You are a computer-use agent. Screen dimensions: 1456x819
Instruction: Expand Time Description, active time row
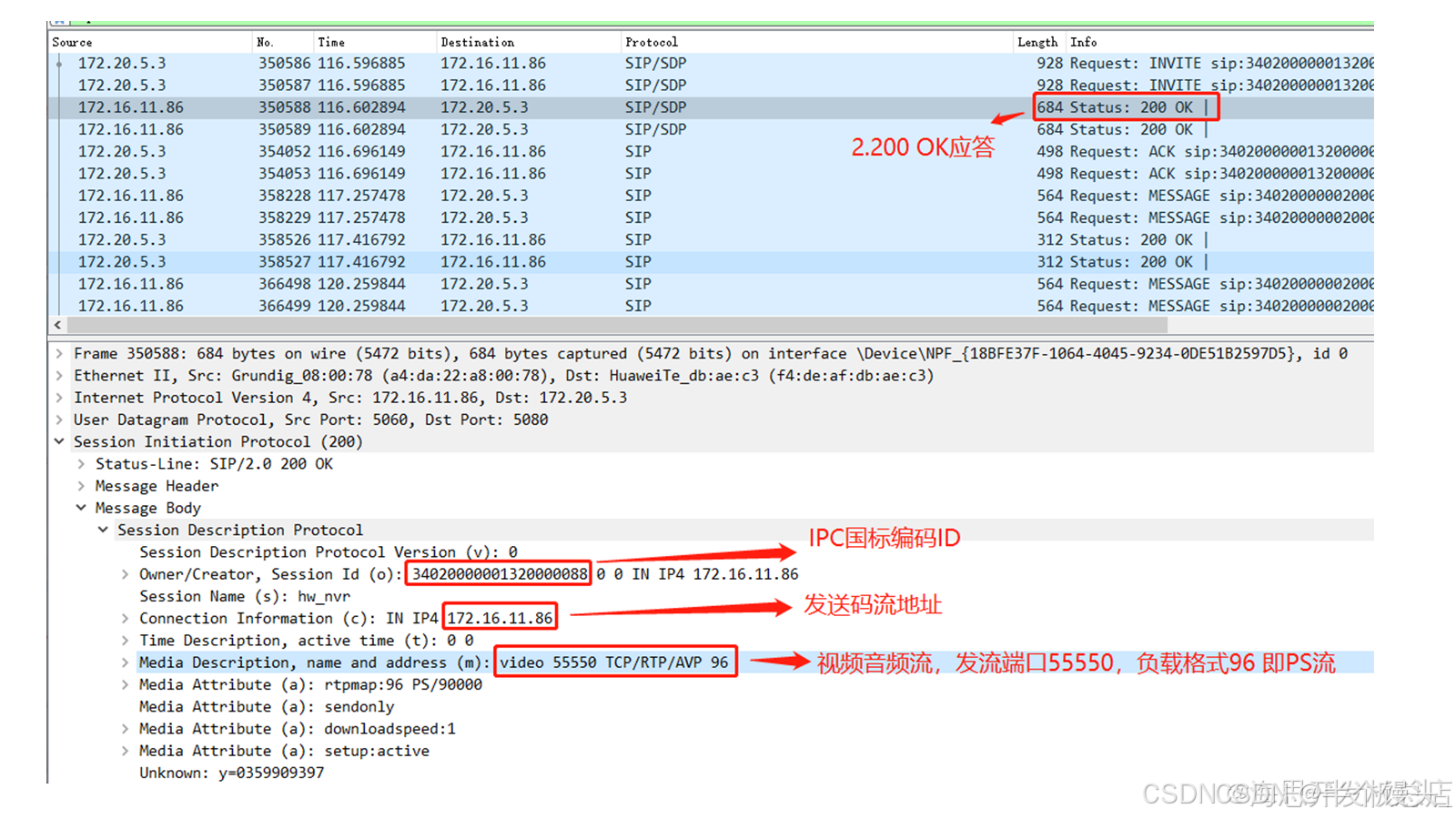click(x=125, y=641)
